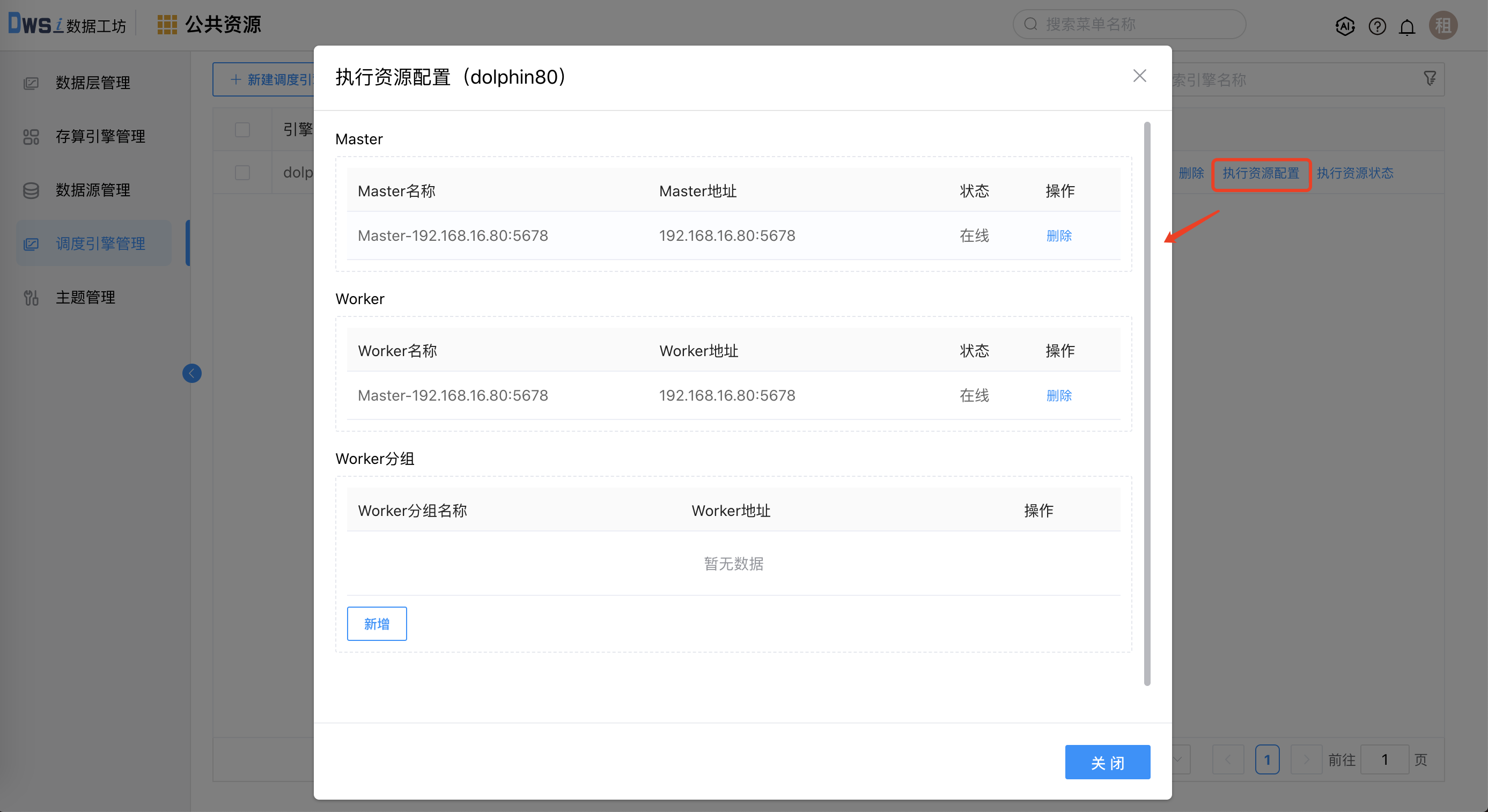
Task: Click the notification bell icon
Action: 1407,26
